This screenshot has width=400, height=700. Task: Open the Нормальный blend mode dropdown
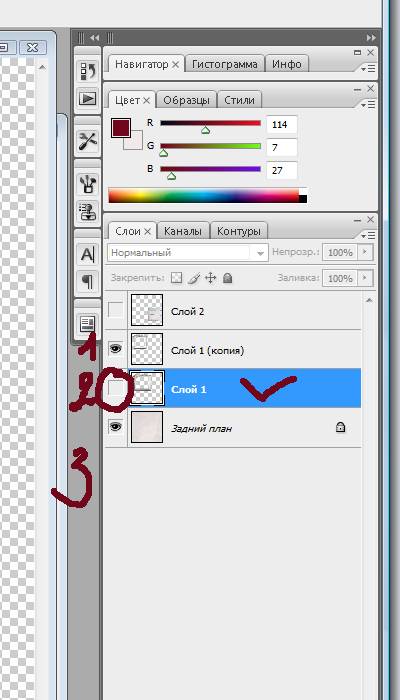(x=188, y=253)
